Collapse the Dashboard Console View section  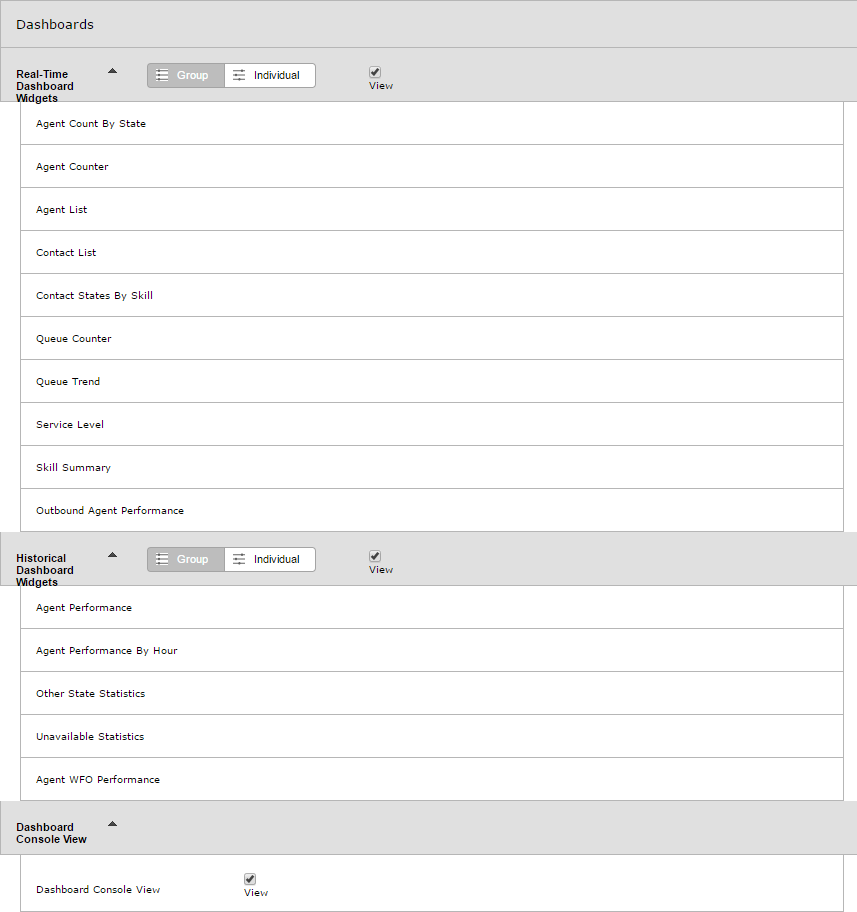pos(113,824)
